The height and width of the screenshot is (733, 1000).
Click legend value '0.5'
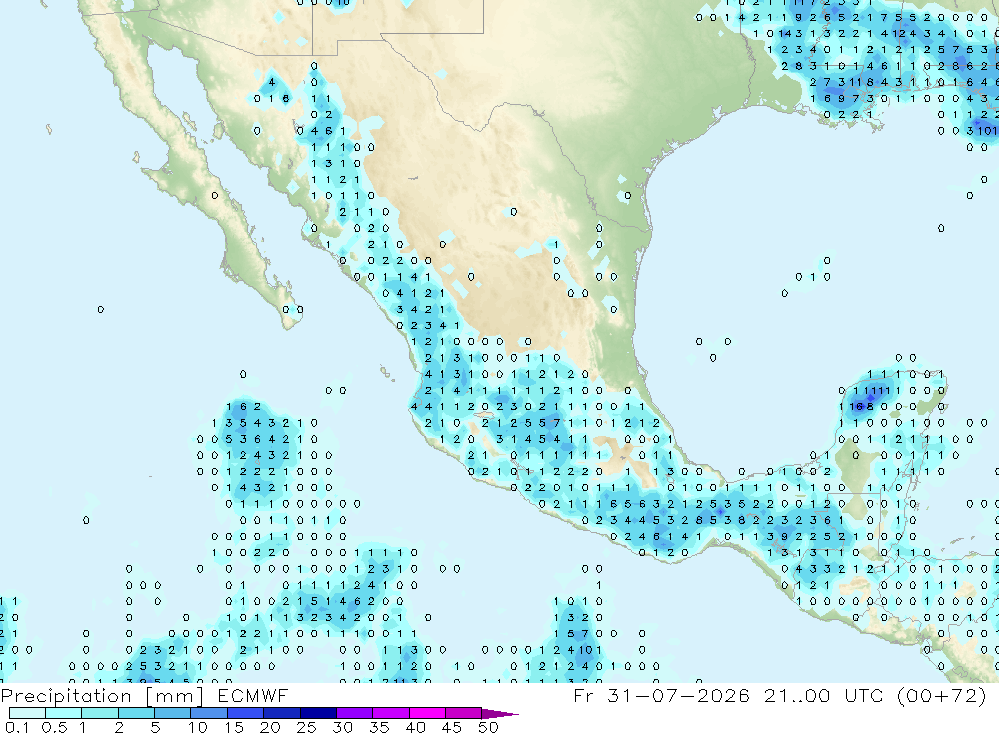click(x=55, y=727)
